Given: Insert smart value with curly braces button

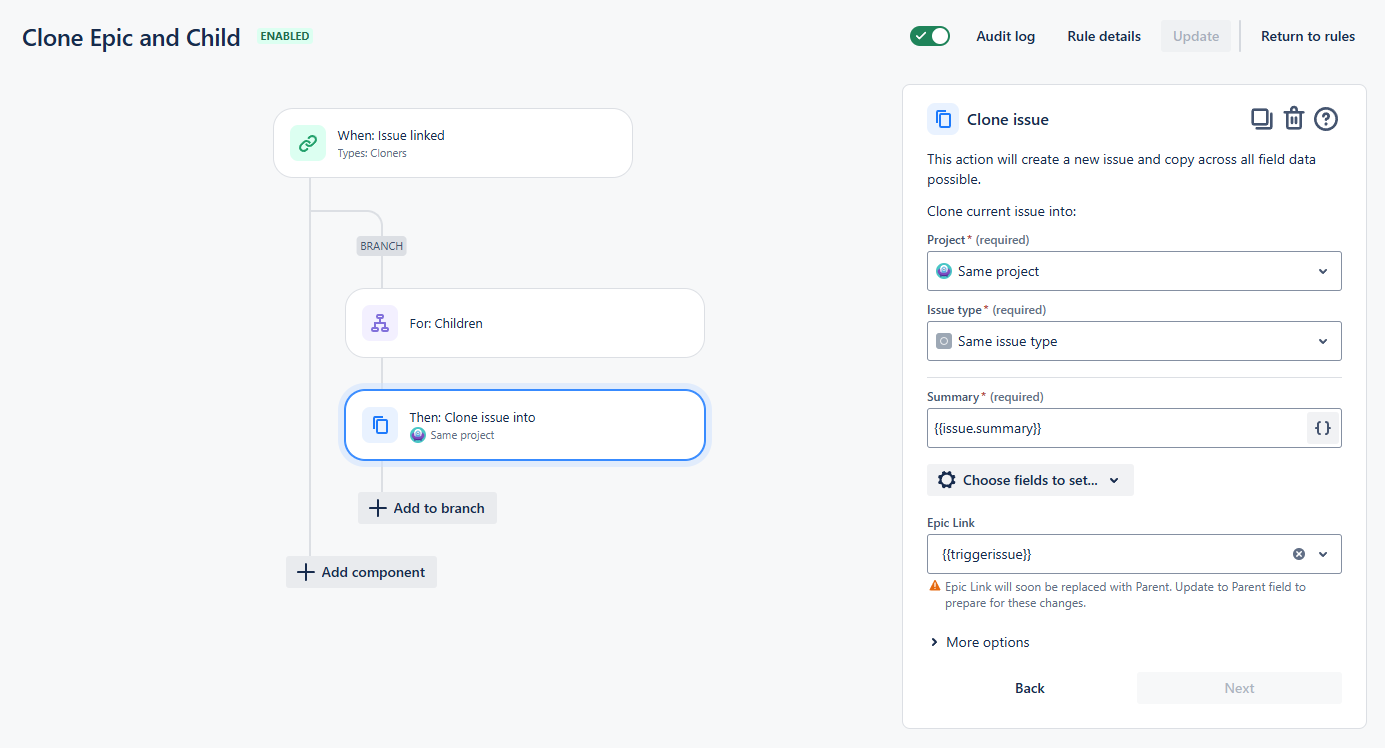Looking at the screenshot, I should (1323, 428).
